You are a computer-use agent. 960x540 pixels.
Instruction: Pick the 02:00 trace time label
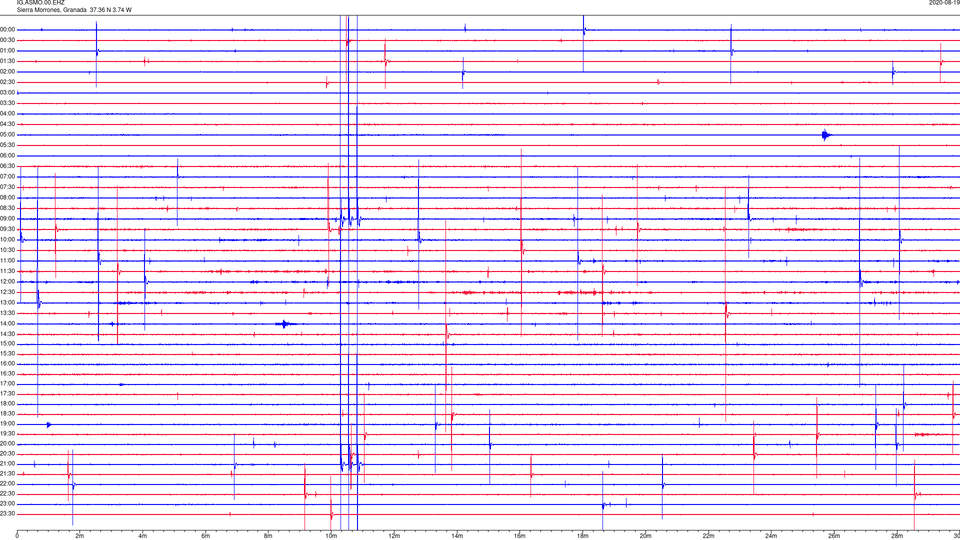[x=8, y=72]
